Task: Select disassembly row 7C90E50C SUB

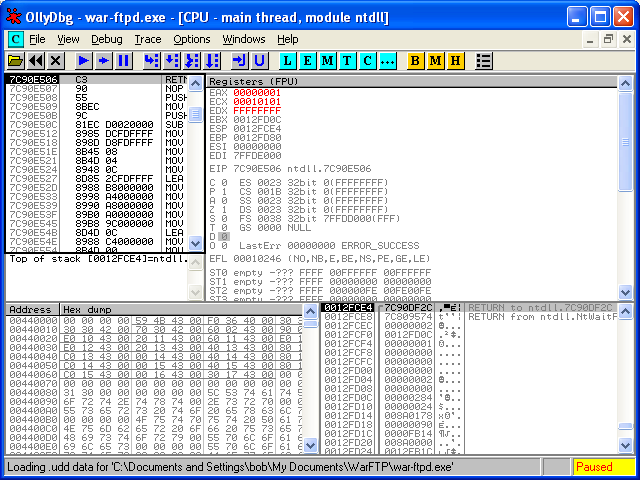Action: coord(97,124)
